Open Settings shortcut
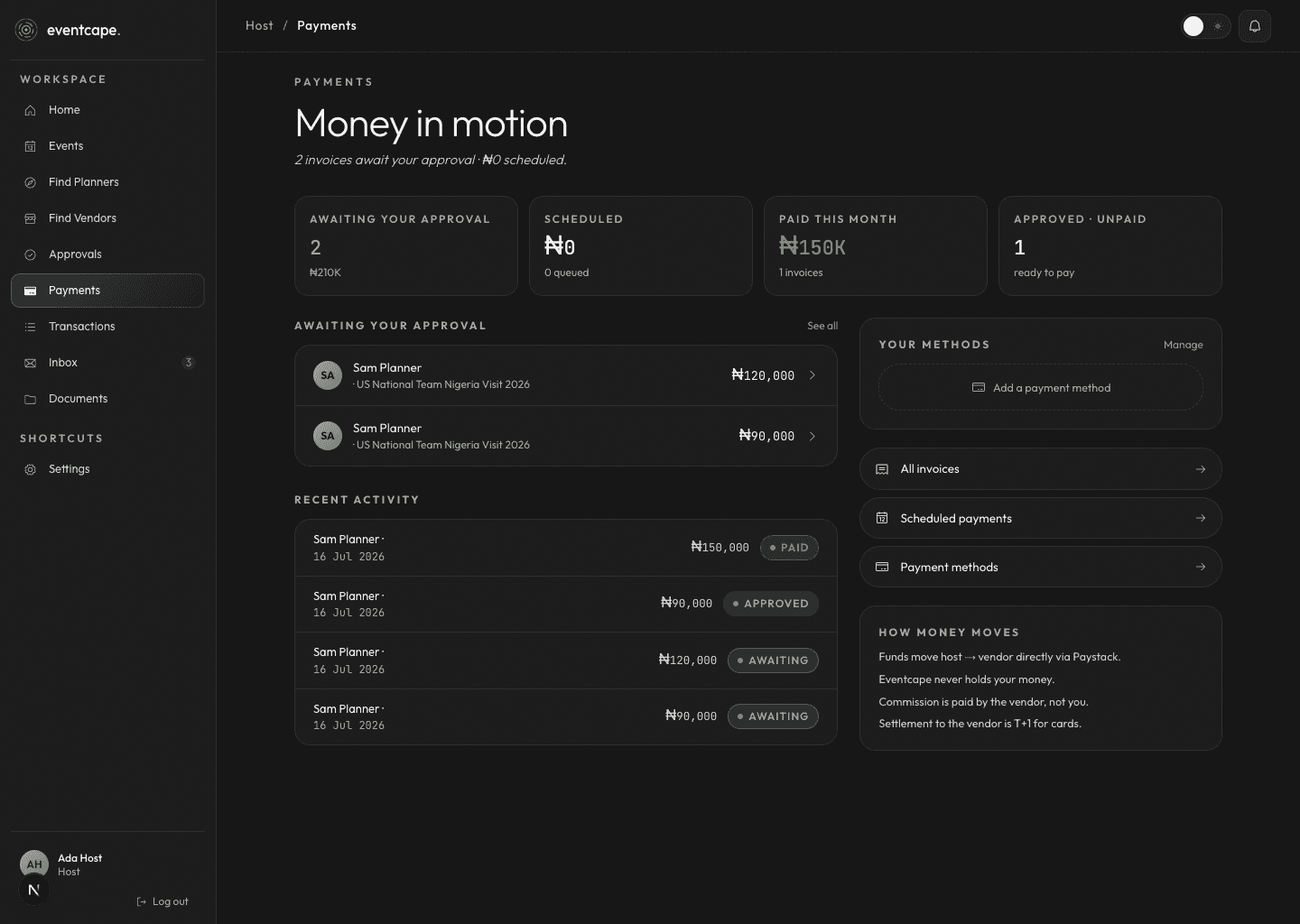This screenshot has width=1300, height=924. (107, 469)
